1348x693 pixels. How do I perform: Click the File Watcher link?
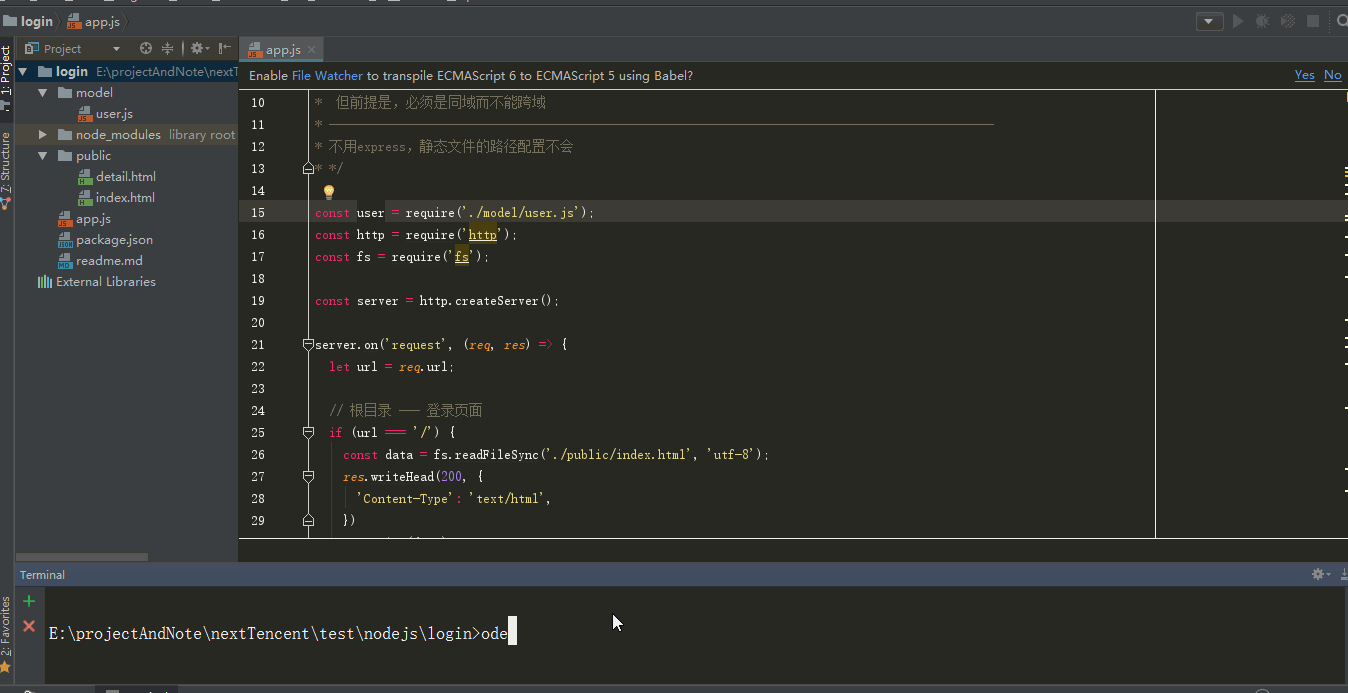[x=327, y=75]
